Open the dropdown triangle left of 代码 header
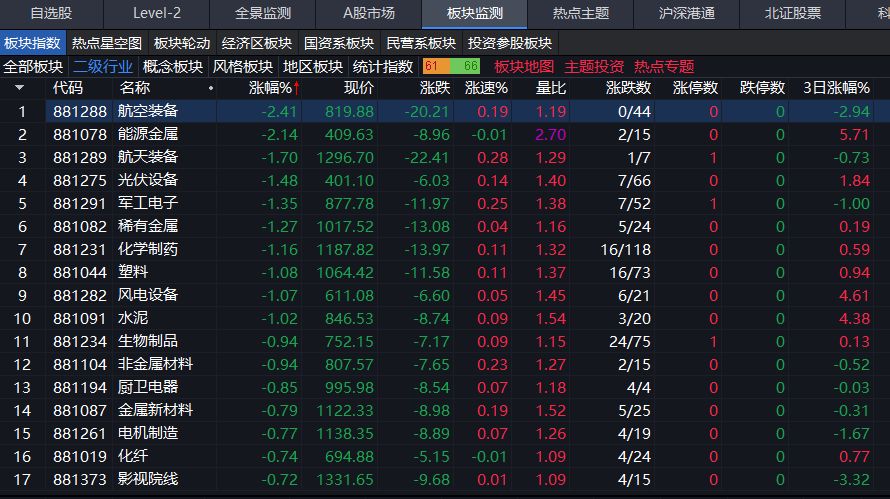The image size is (890, 499). (x=19, y=88)
